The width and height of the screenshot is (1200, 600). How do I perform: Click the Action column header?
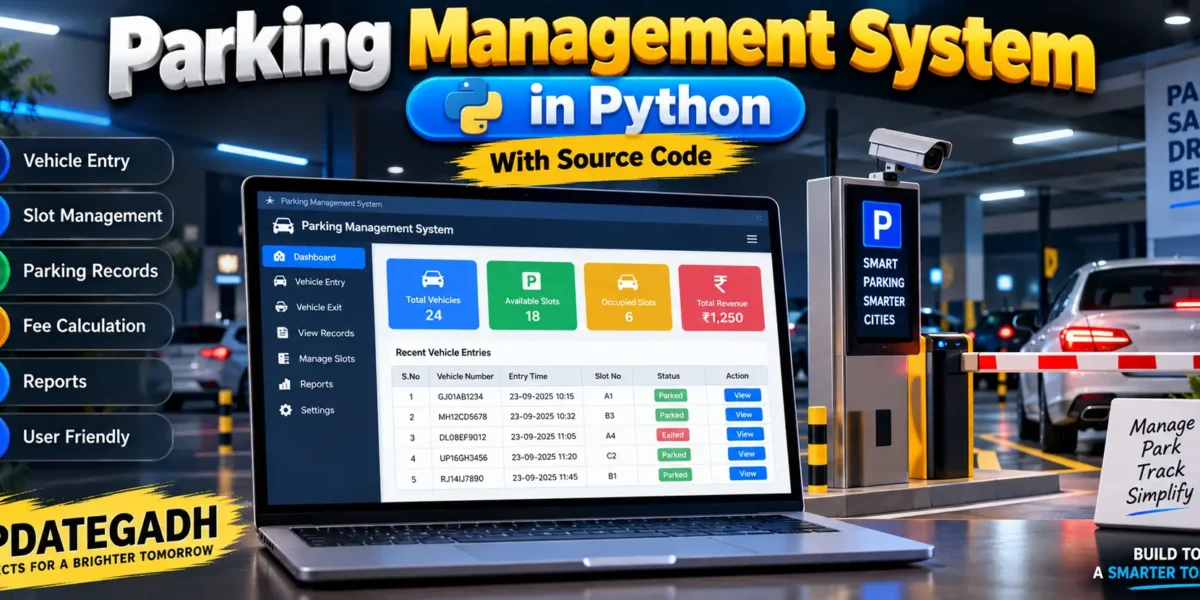(737, 376)
